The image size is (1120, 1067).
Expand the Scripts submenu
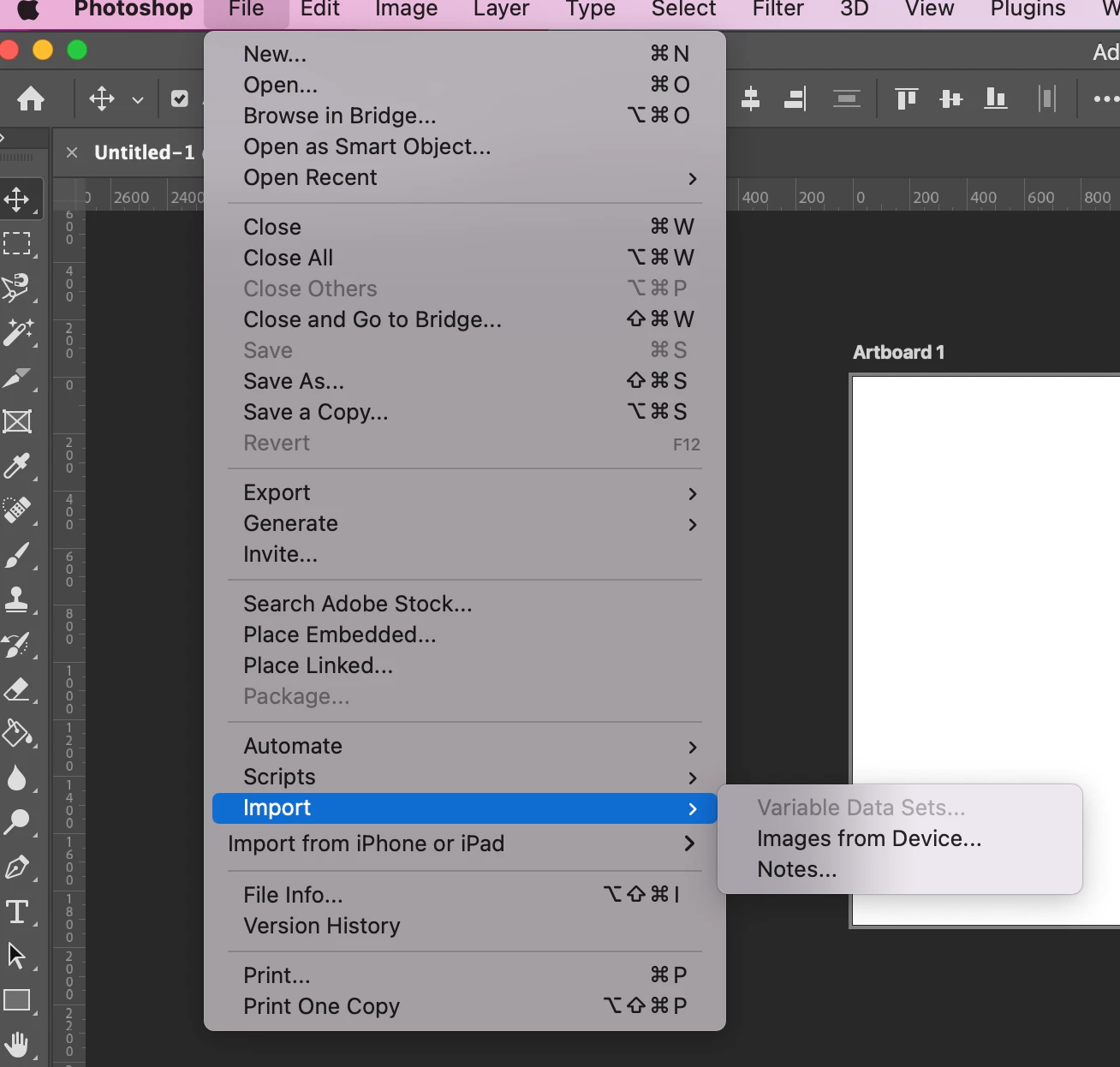tap(465, 778)
